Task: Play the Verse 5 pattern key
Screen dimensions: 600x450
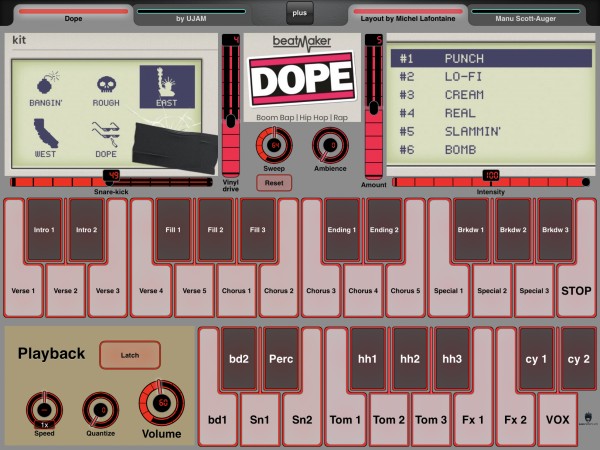Action: (194, 291)
